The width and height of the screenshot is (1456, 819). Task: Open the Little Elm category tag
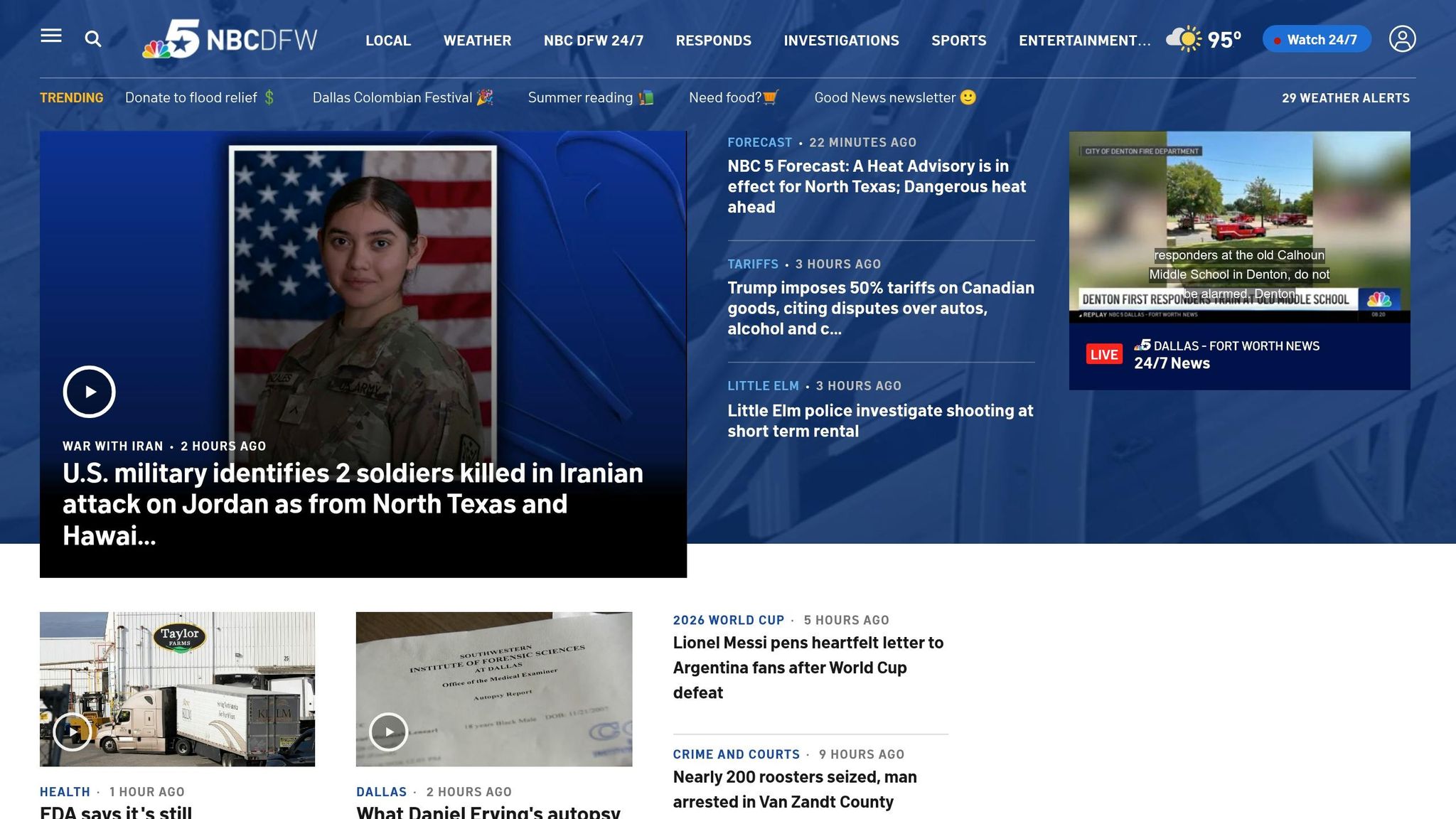point(763,385)
